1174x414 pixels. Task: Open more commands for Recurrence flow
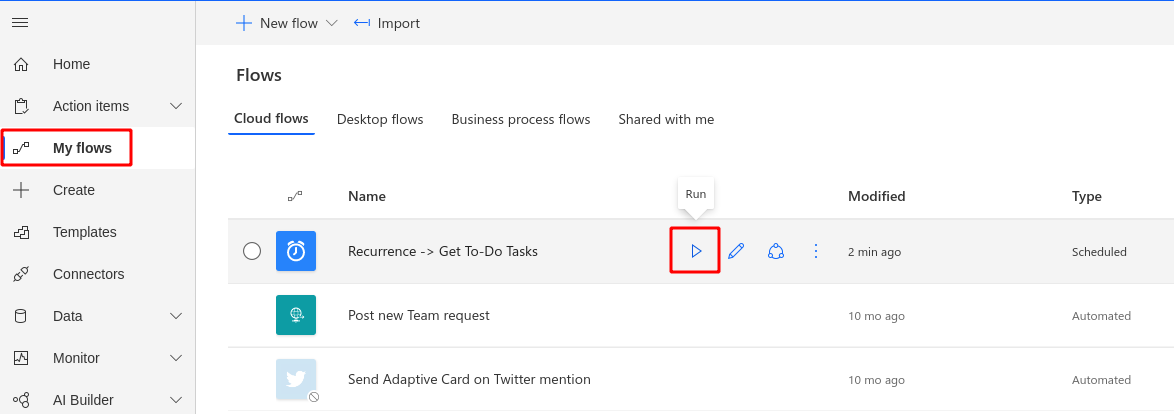tap(816, 251)
